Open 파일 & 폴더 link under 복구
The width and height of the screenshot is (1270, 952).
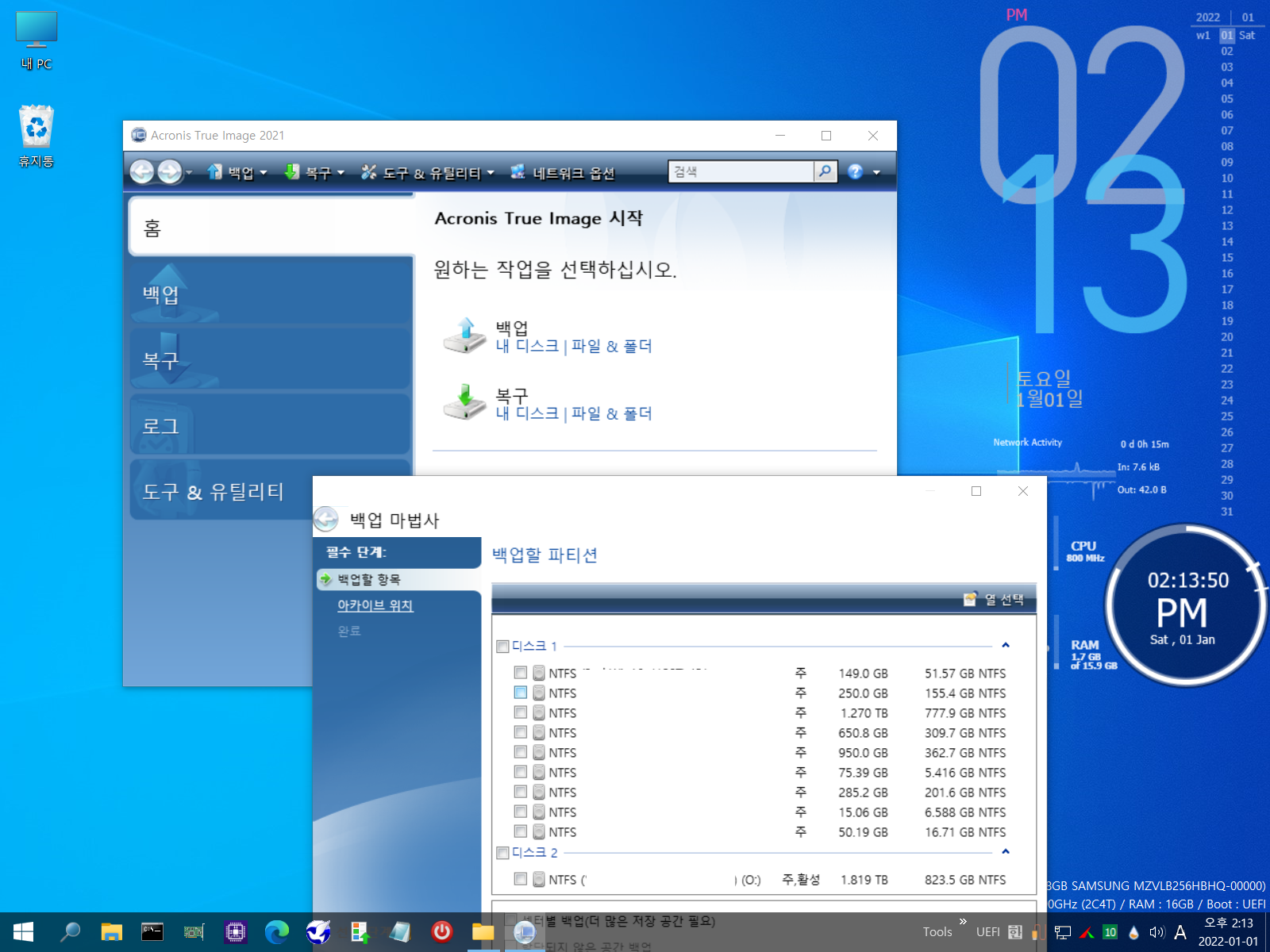point(611,413)
